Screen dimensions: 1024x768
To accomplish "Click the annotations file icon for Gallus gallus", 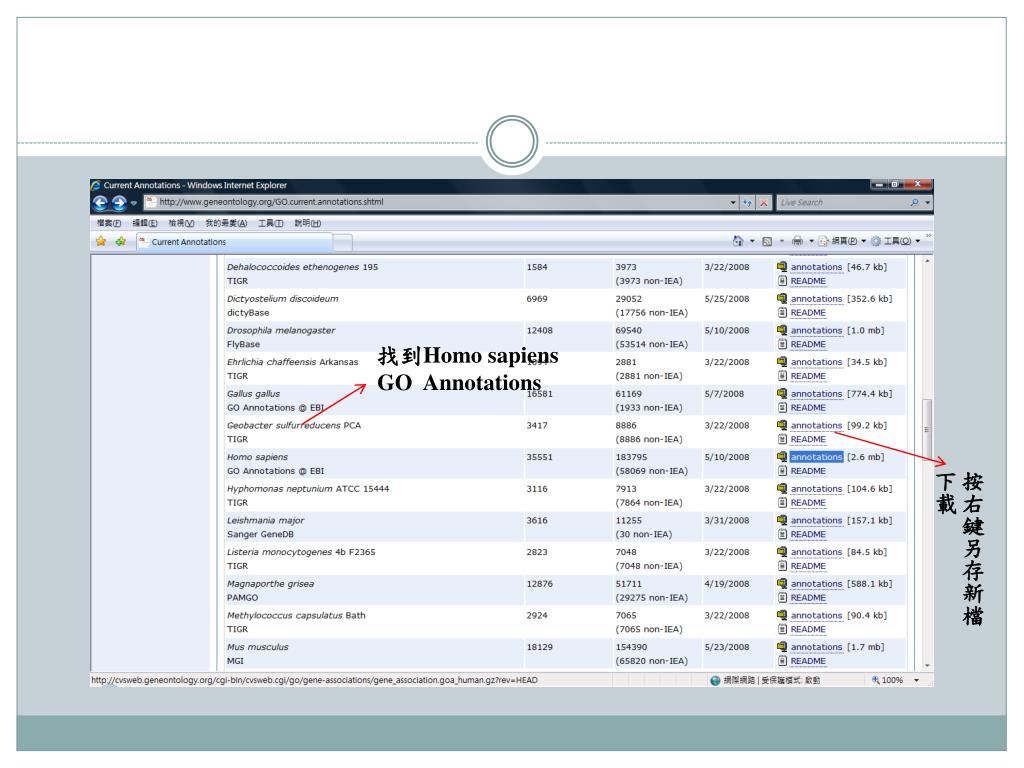I will pos(782,393).
